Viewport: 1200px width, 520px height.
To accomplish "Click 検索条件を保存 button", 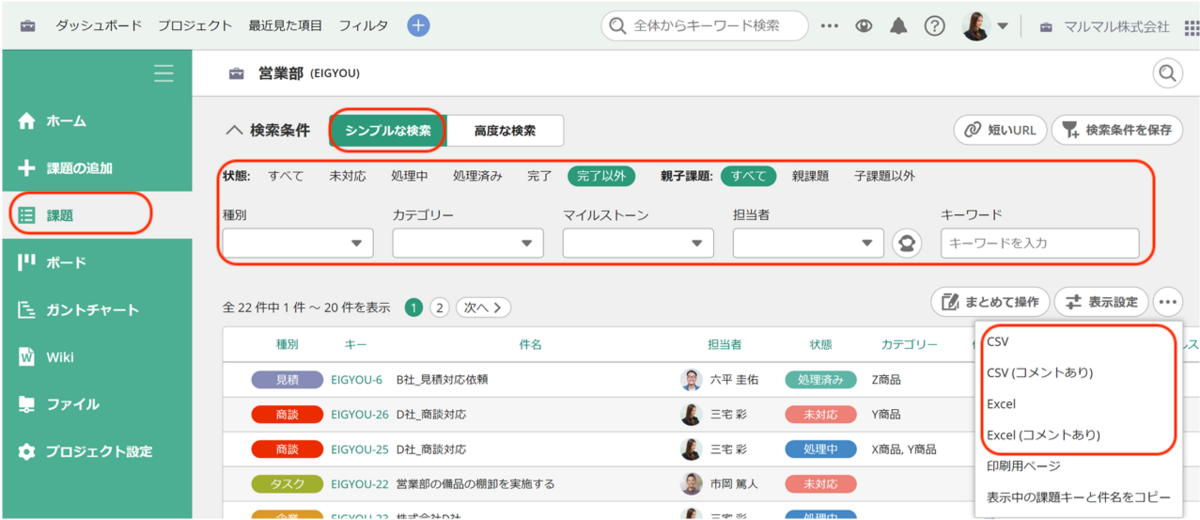I will [1116, 130].
